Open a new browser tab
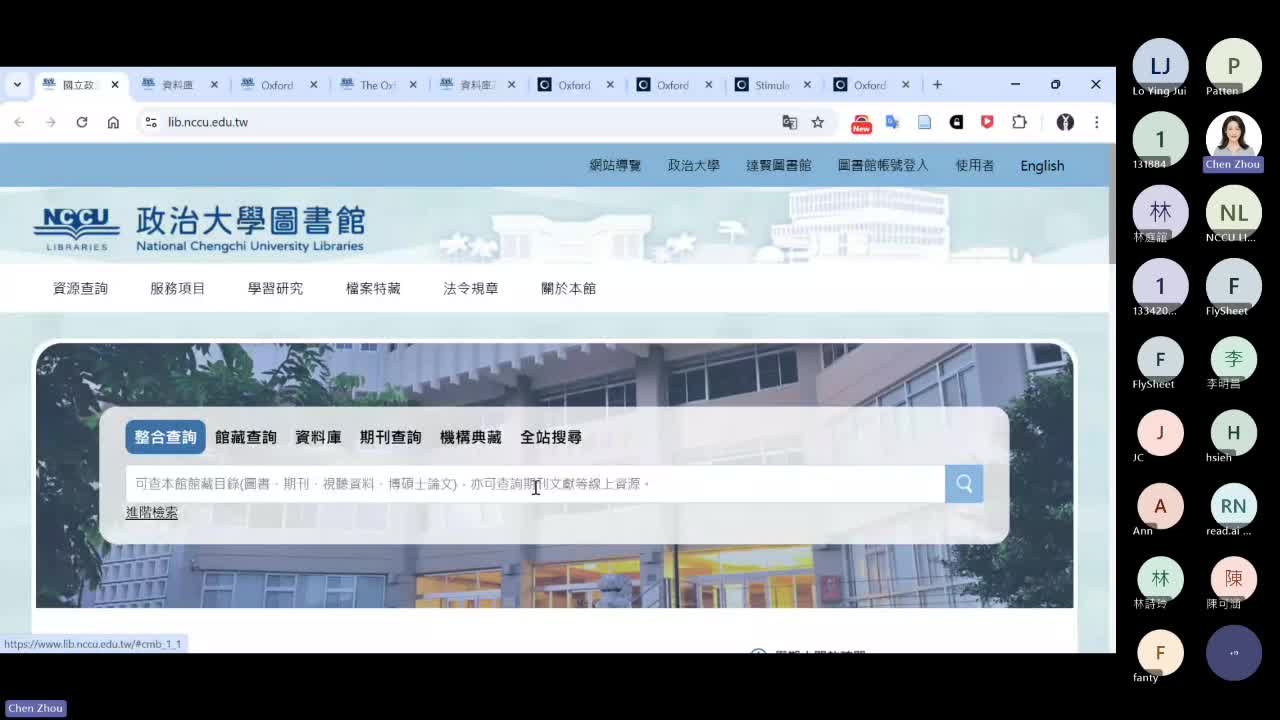Screen dimensions: 1280x720 point(937,85)
